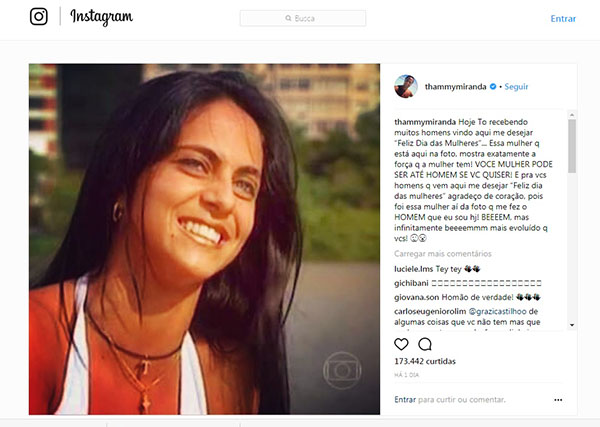The height and width of the screenshot is (427, 600).
Task: Click the comment speech bubble icon
Action: (x=425, y=344)
